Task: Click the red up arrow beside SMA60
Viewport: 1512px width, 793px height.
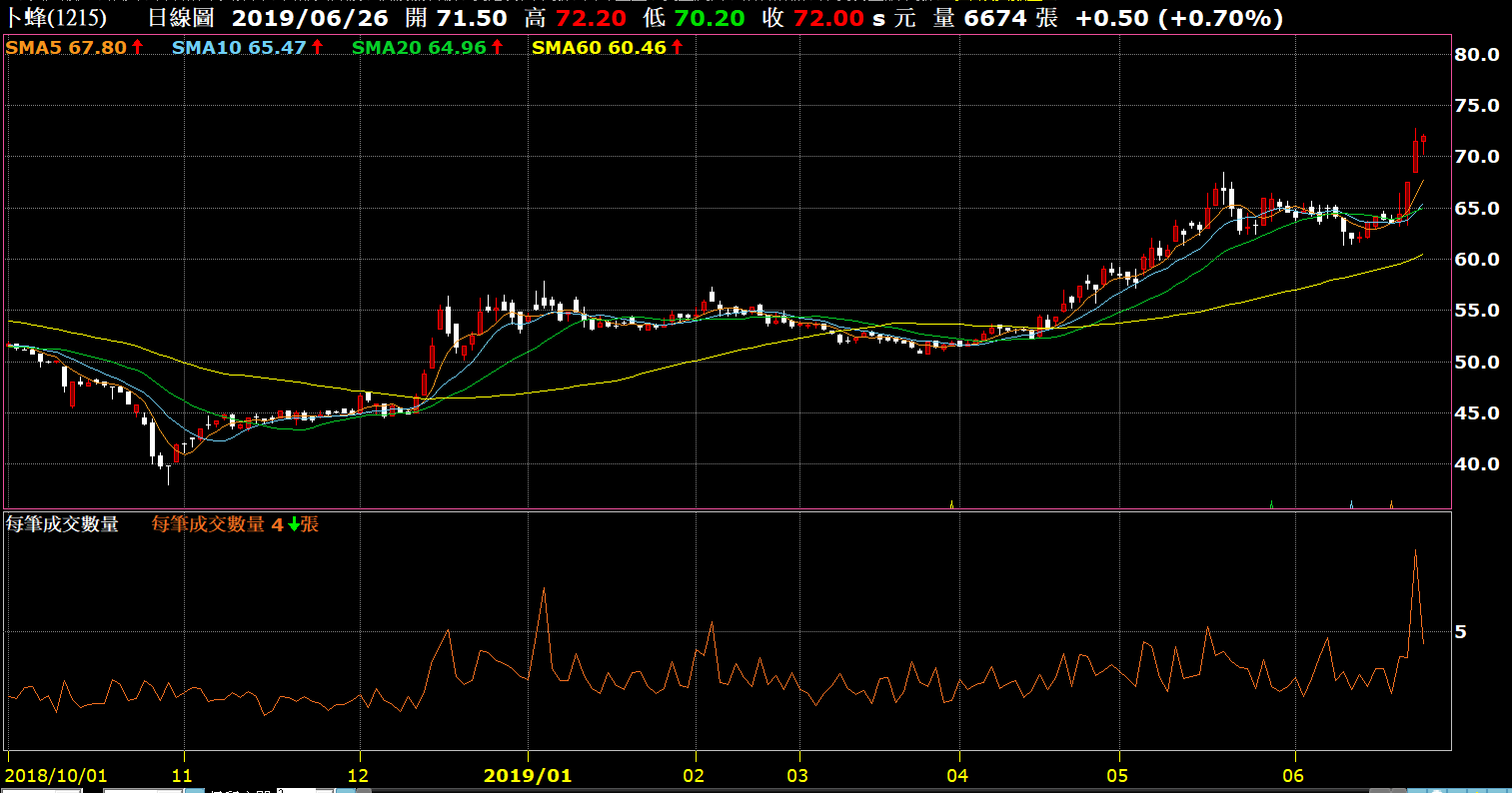Action: [x=677, y=47]
